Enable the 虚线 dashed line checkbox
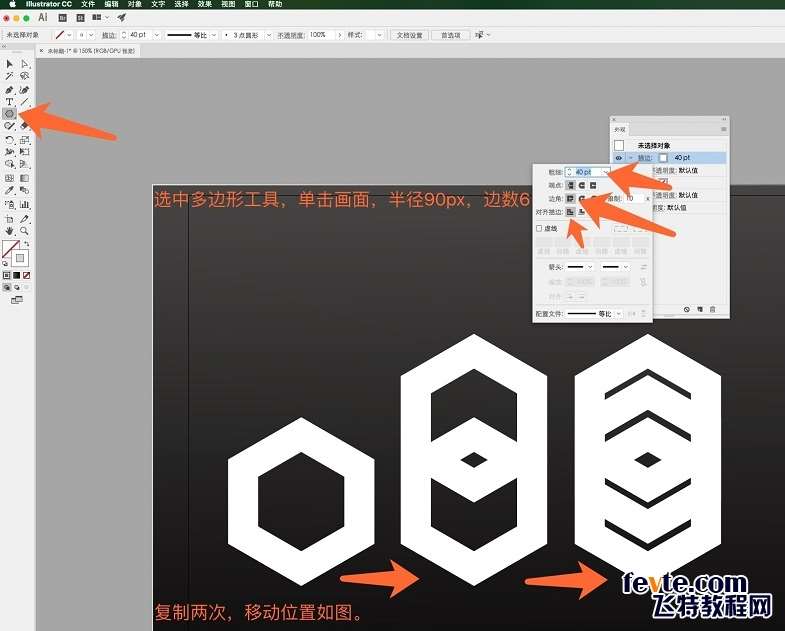 click(539, 228)
